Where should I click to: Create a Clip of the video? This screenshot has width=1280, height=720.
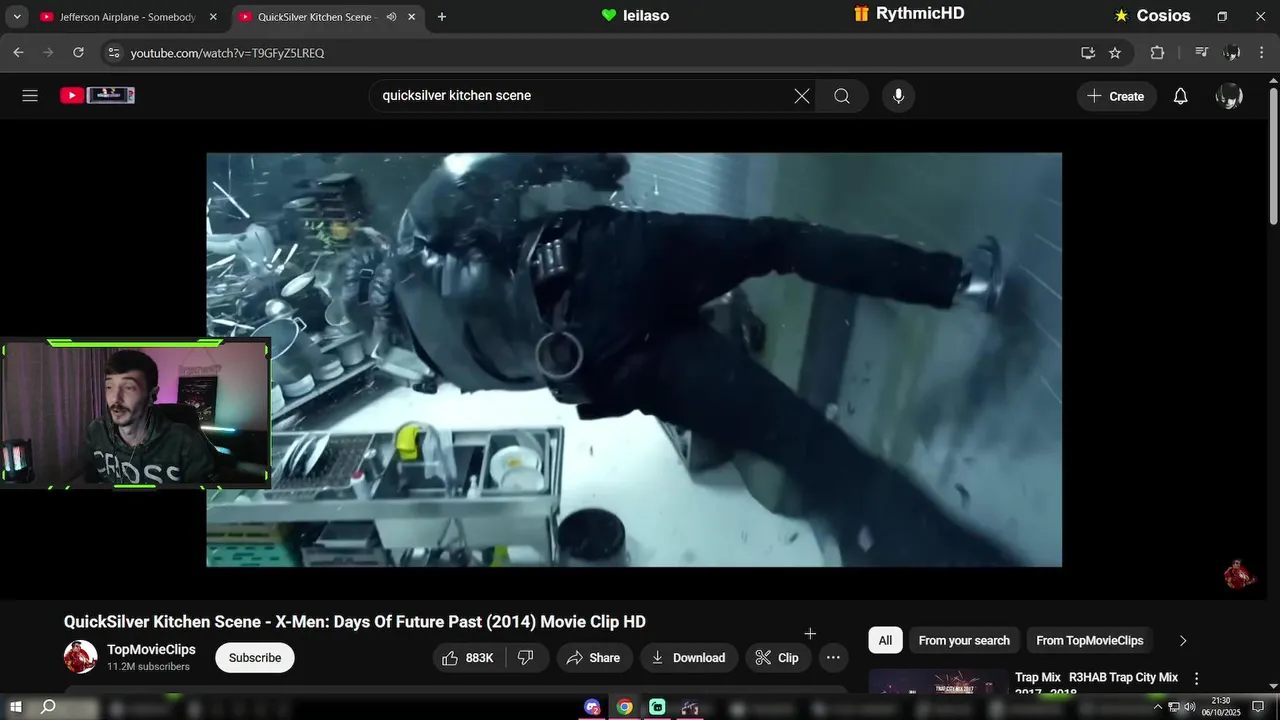(x=778, y=657)
